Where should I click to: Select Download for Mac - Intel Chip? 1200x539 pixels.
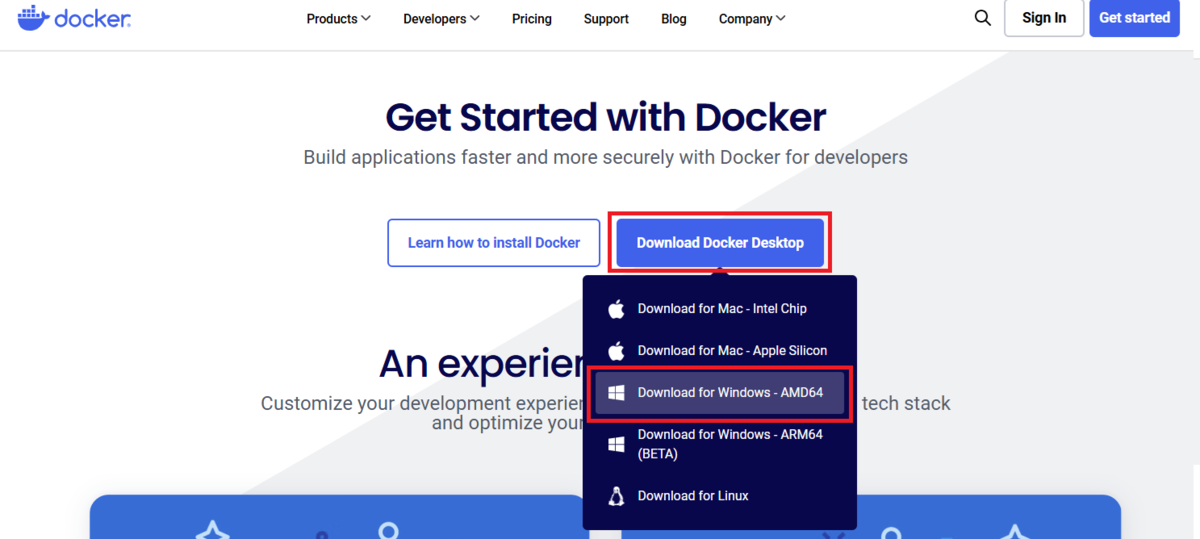point(720,309)
